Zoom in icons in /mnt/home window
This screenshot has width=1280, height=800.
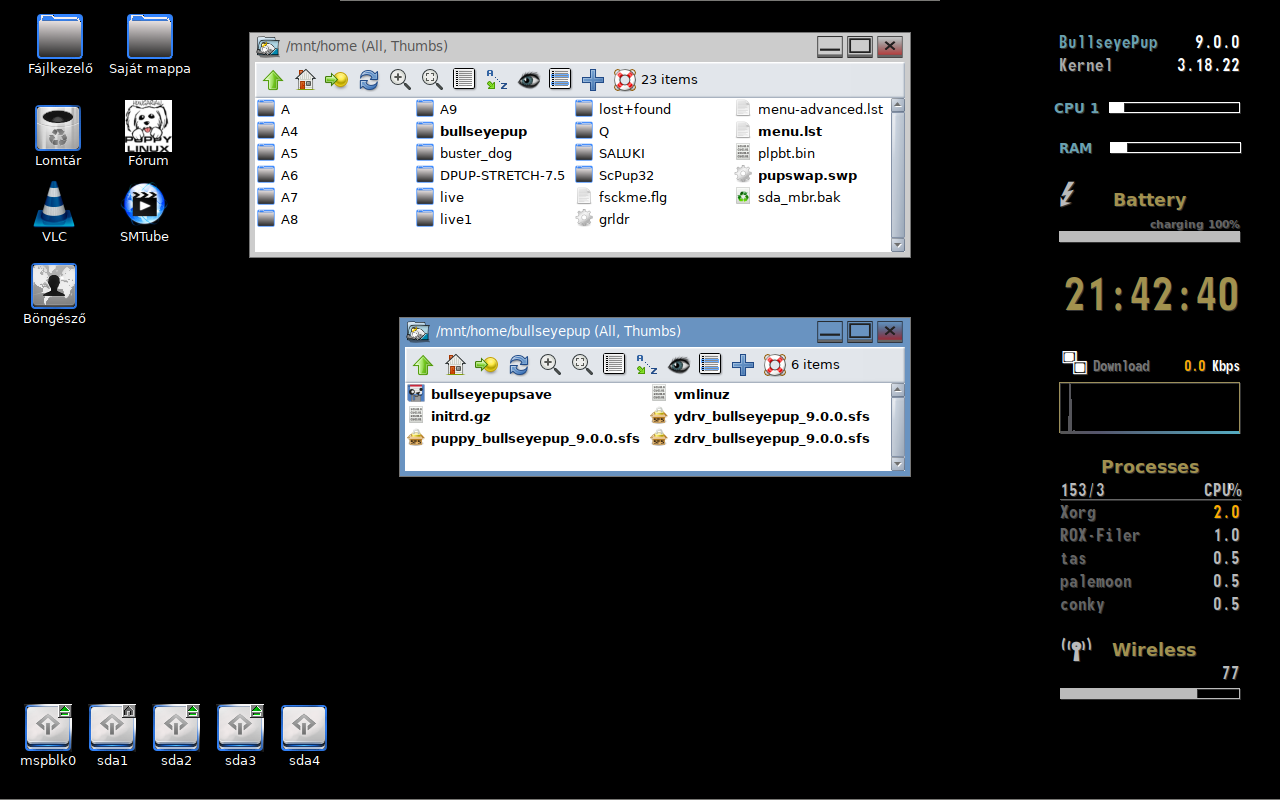point(400,80)
